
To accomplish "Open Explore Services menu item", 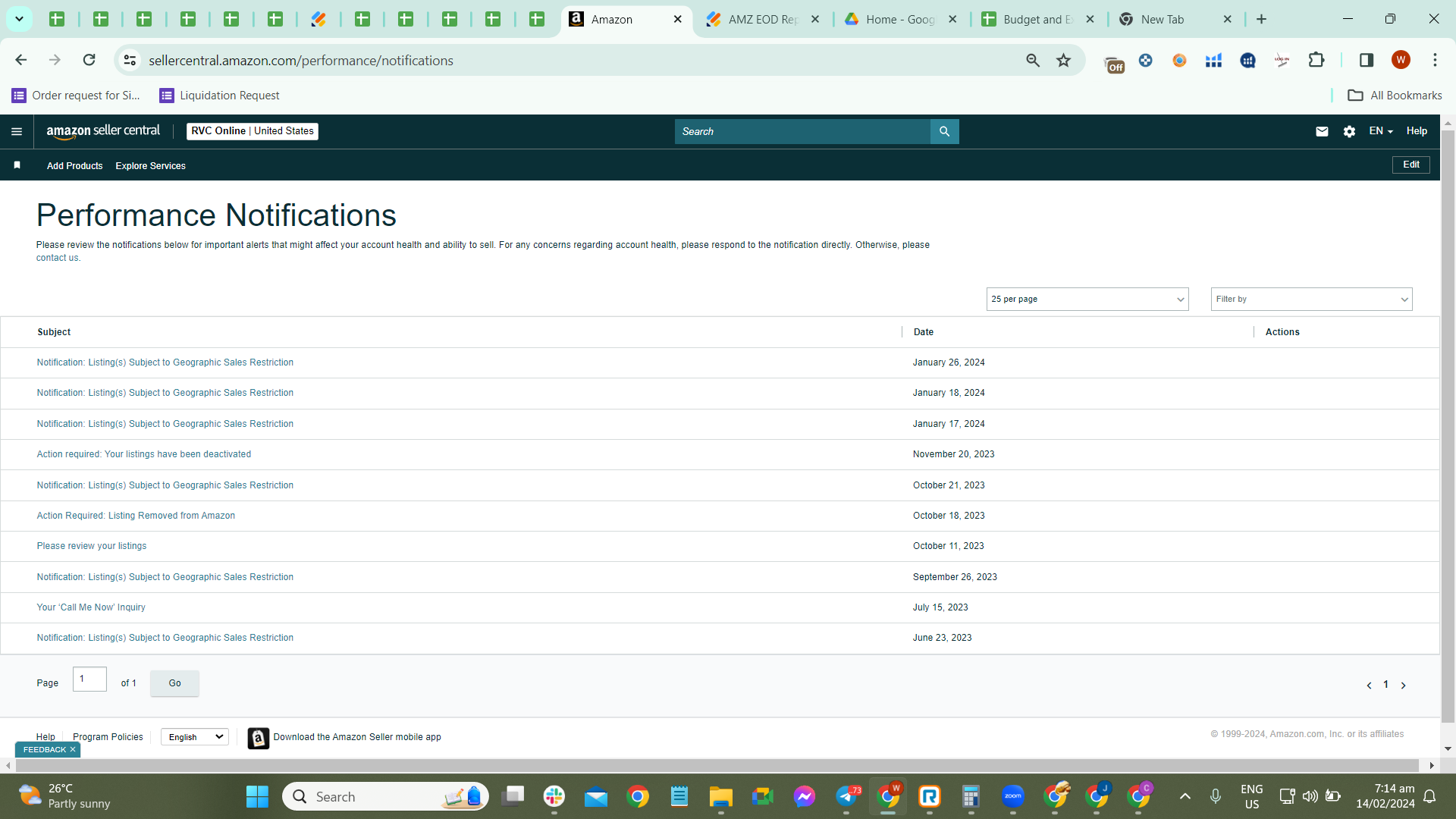I will point(150,166).
